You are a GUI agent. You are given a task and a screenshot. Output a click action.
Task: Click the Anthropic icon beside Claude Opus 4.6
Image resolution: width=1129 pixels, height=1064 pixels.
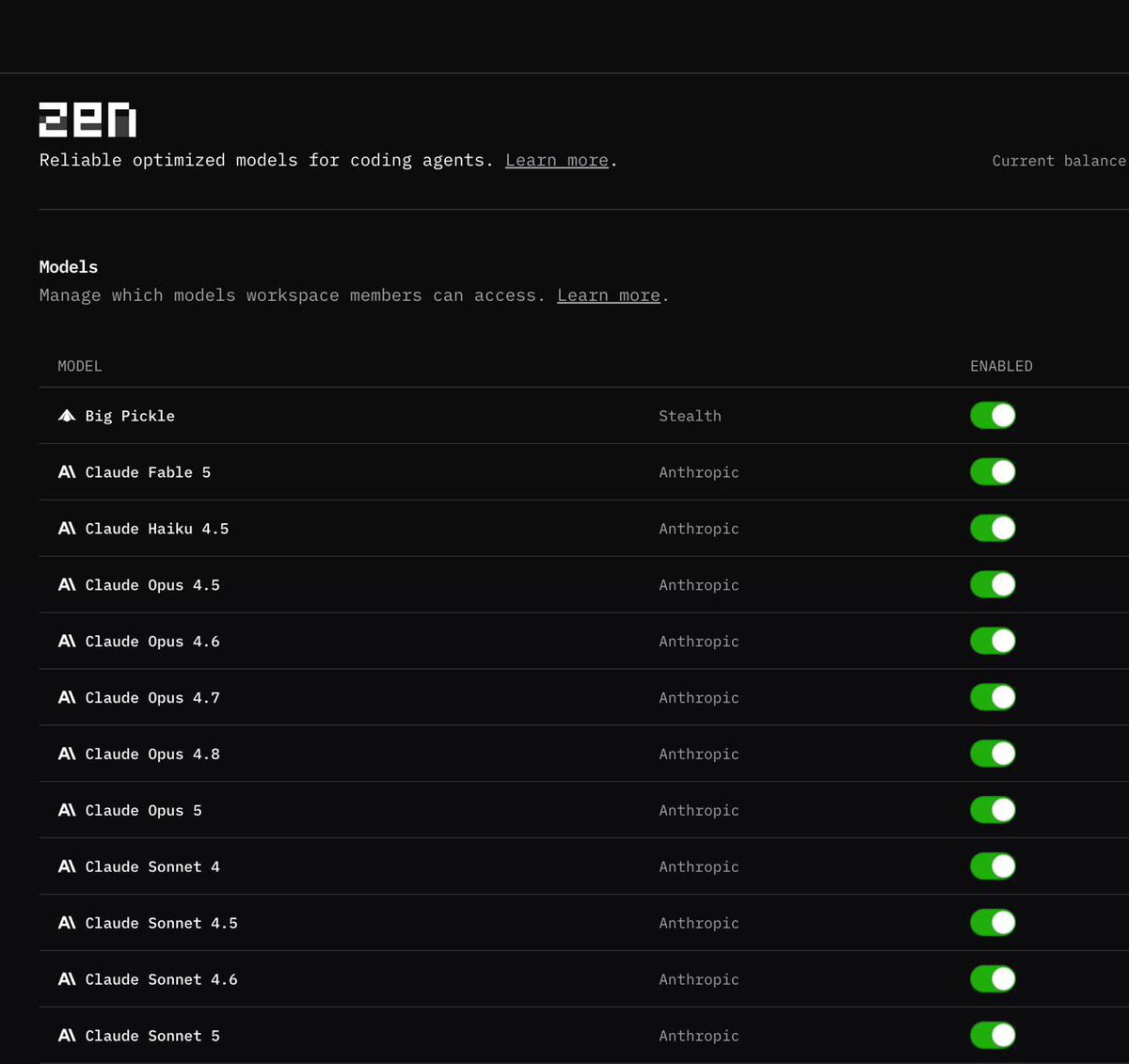tap(67, 642)
